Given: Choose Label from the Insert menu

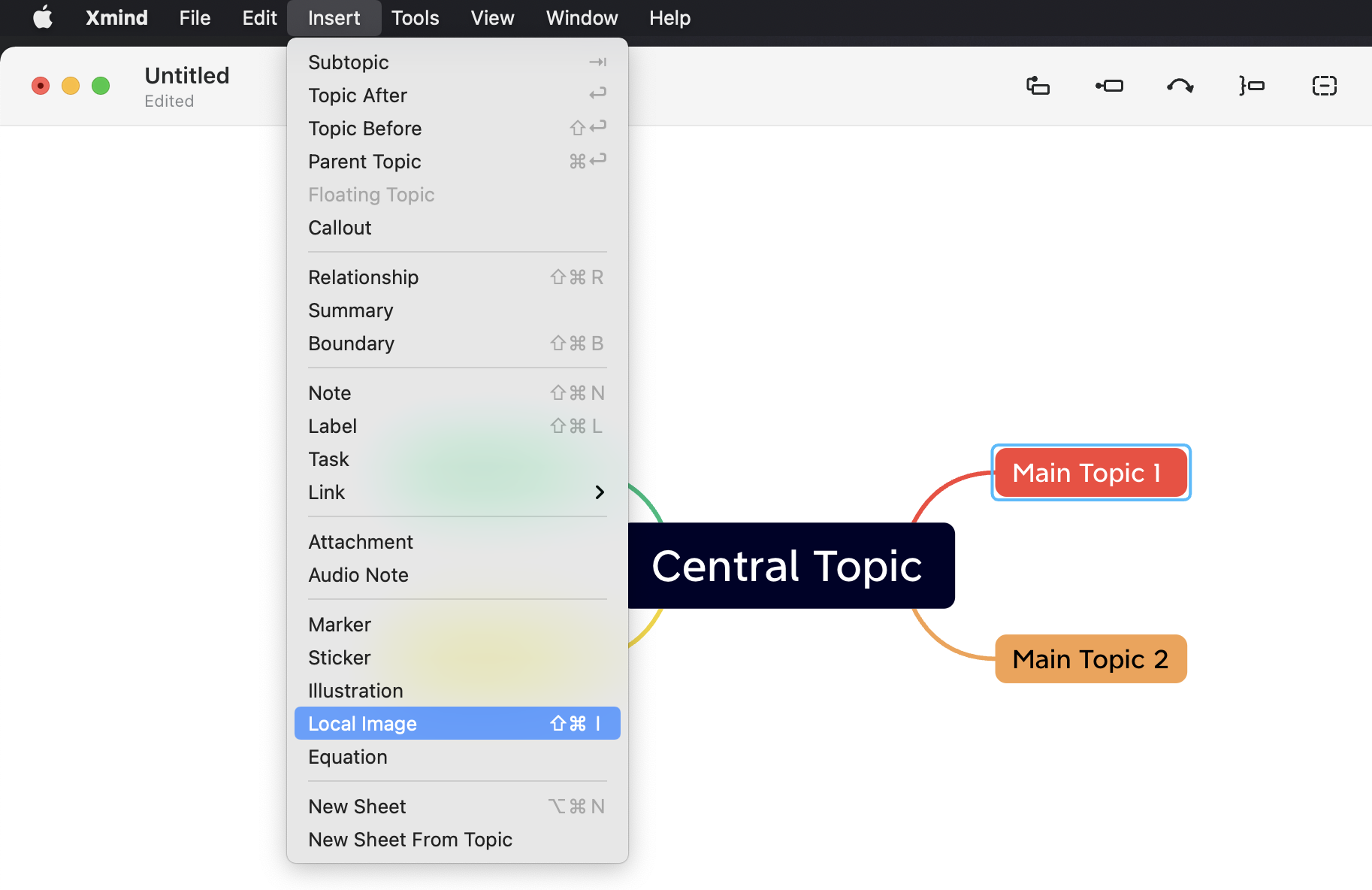Looking at the screenshot, I should 457,426.
